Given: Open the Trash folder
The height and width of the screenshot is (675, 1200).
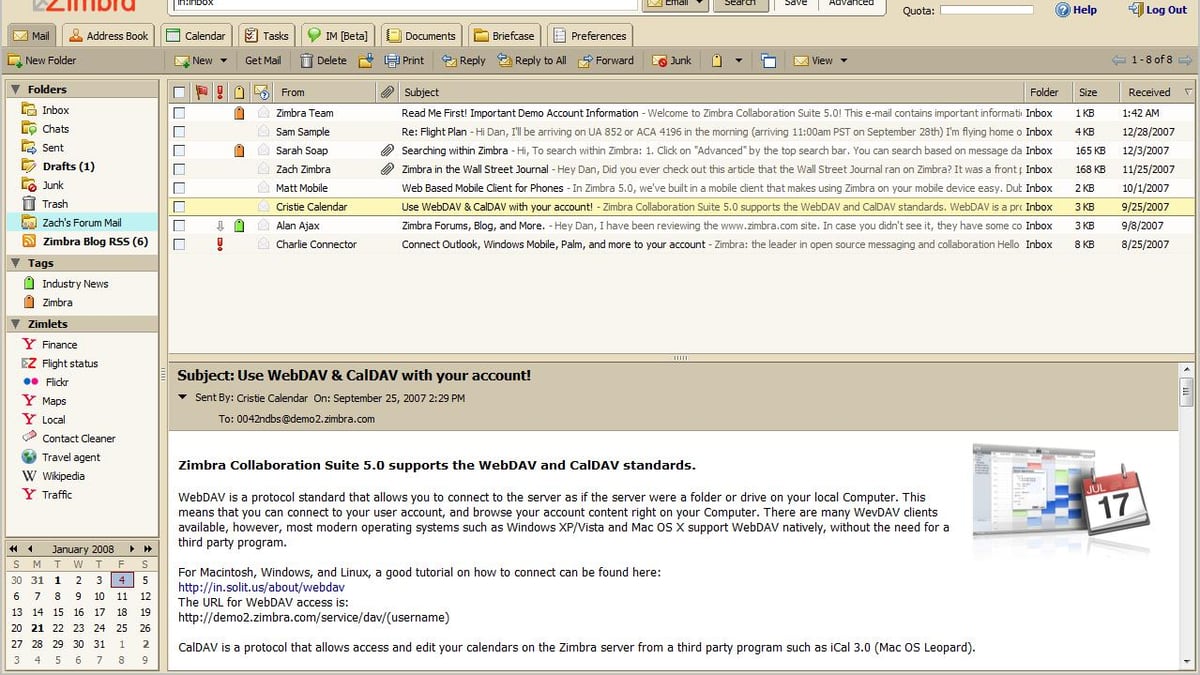Looking at the screenshot, I should coord(45,204).
